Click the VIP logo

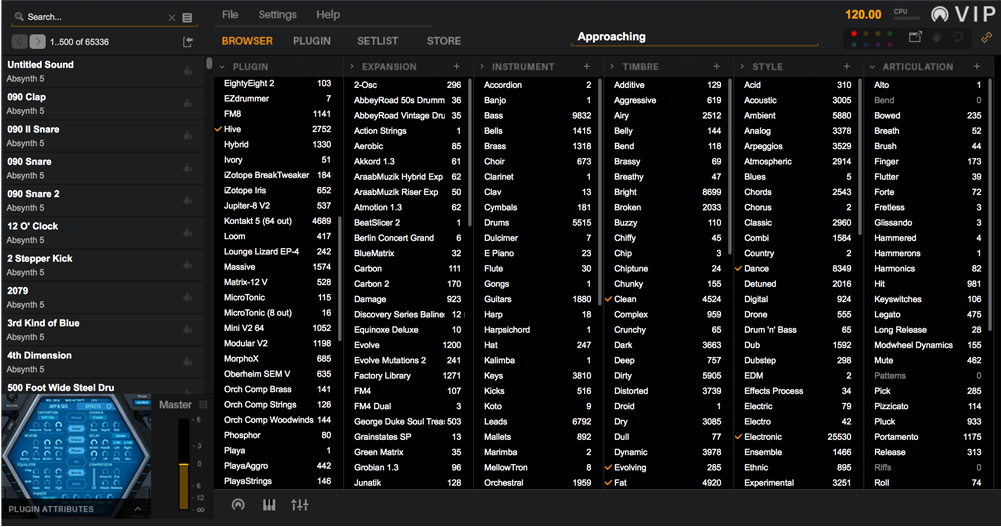coord(962,14)
